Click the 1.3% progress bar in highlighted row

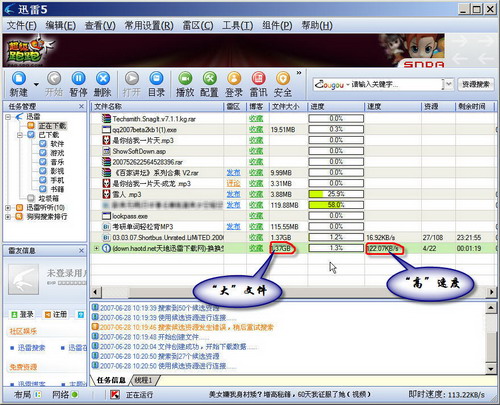pos(336,248)
